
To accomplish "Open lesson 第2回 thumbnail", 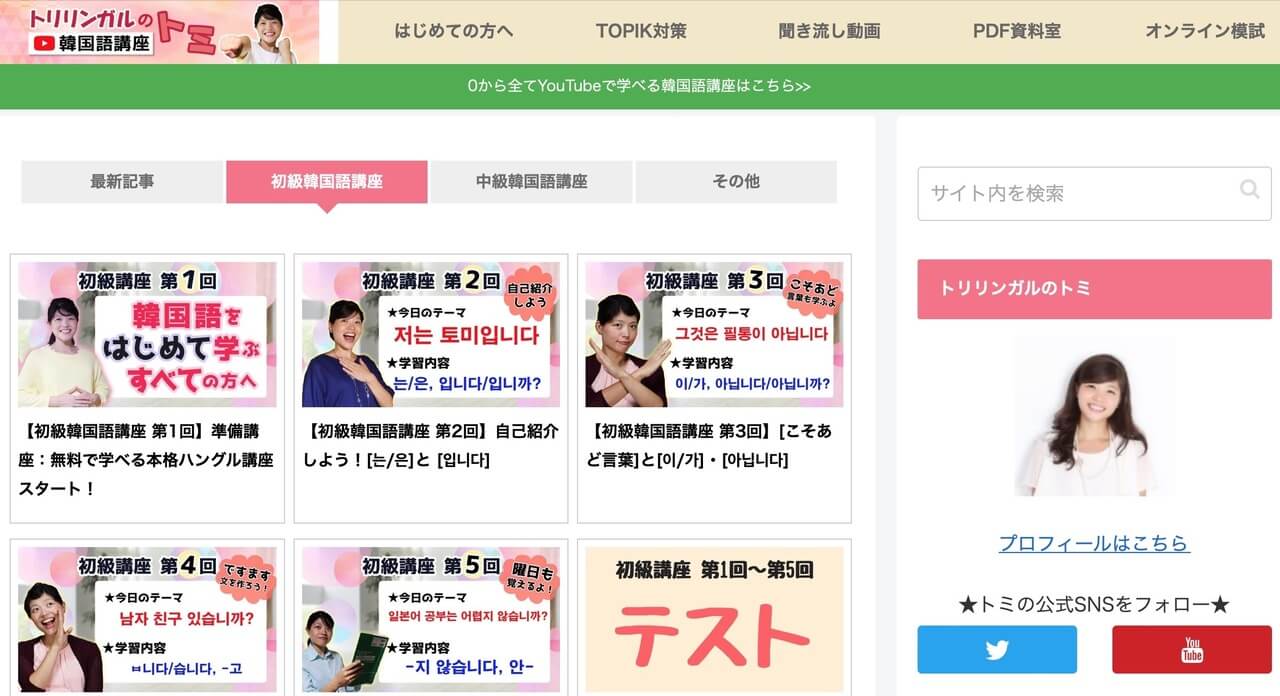I will [x=431, y=334].
